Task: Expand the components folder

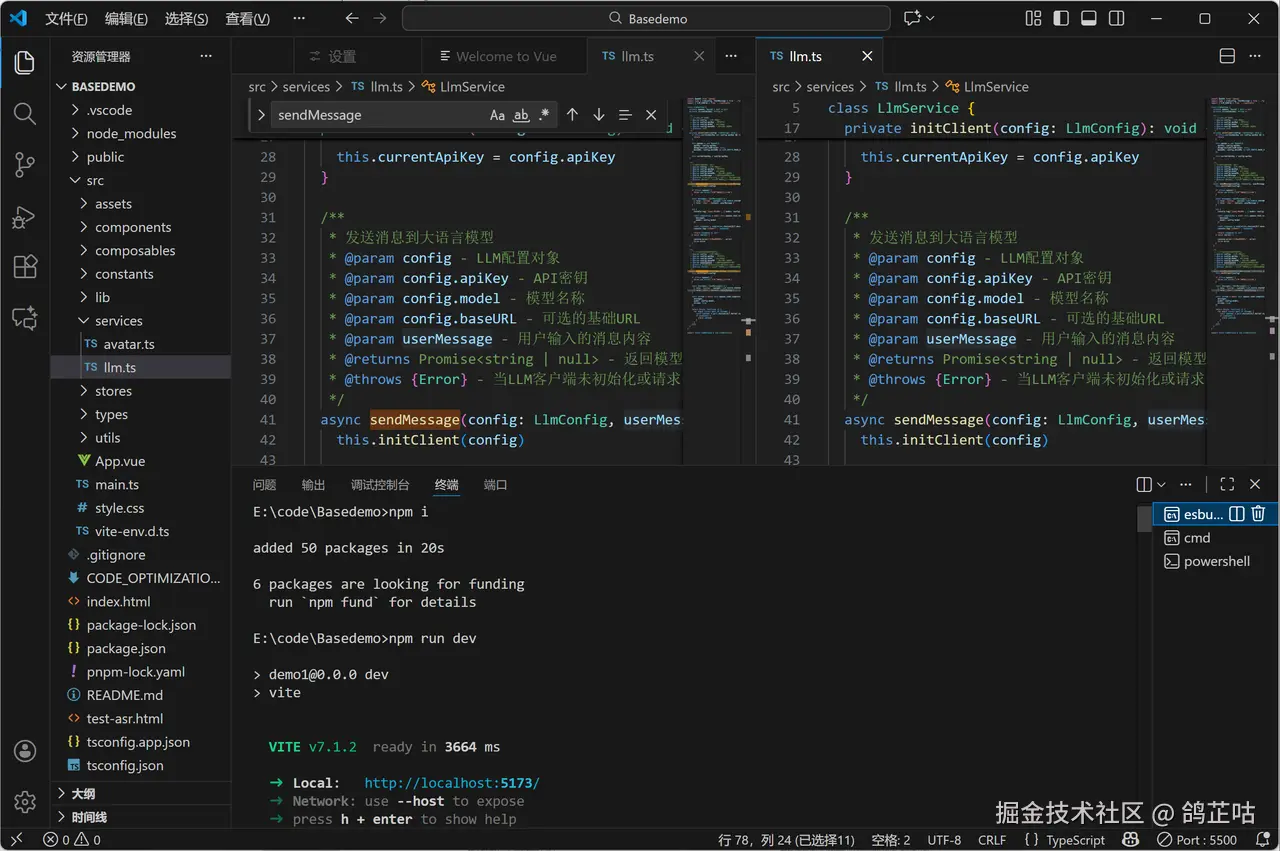Action: pos(132,228)
